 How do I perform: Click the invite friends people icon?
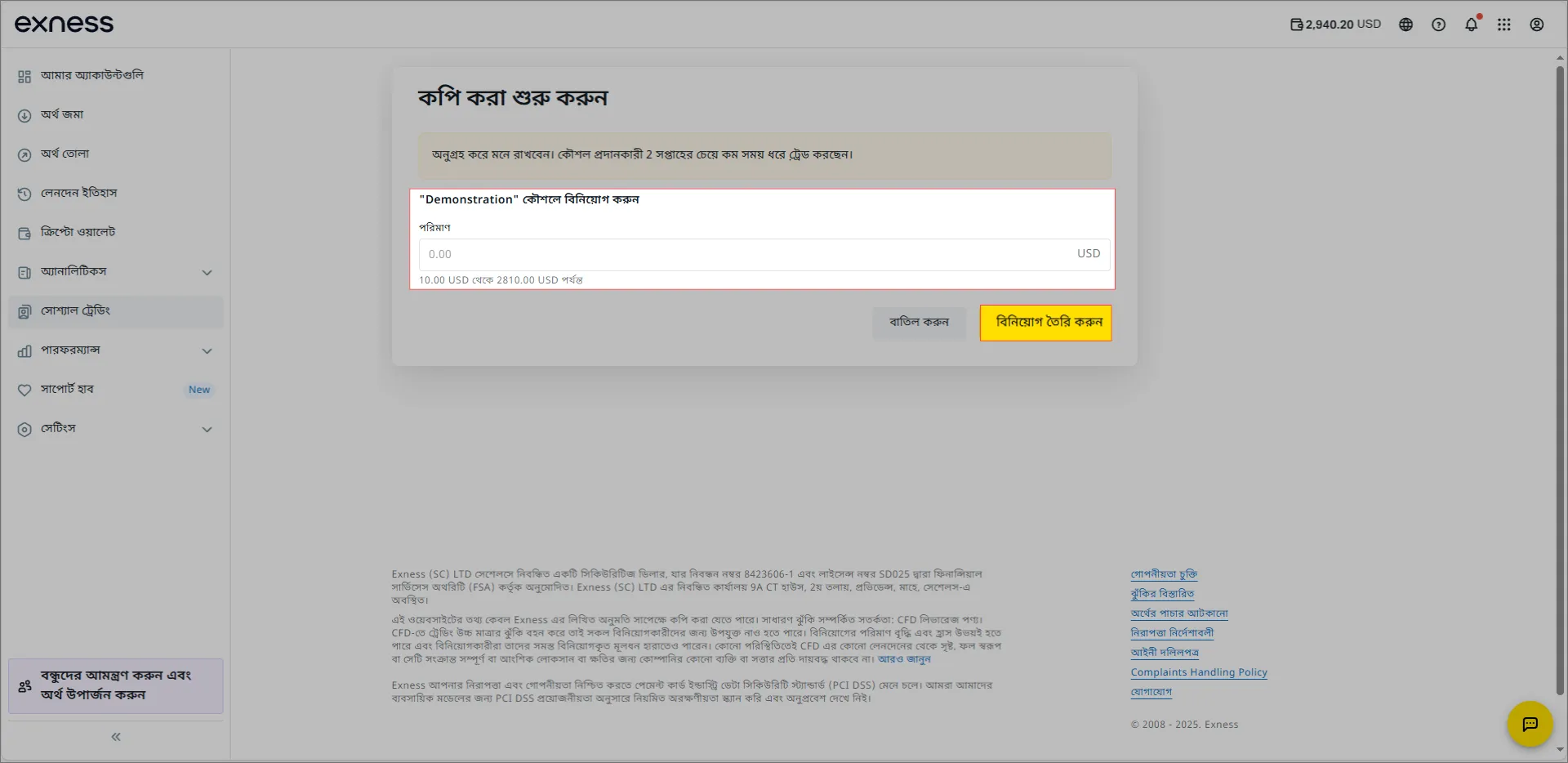click(x=25, y=686)
